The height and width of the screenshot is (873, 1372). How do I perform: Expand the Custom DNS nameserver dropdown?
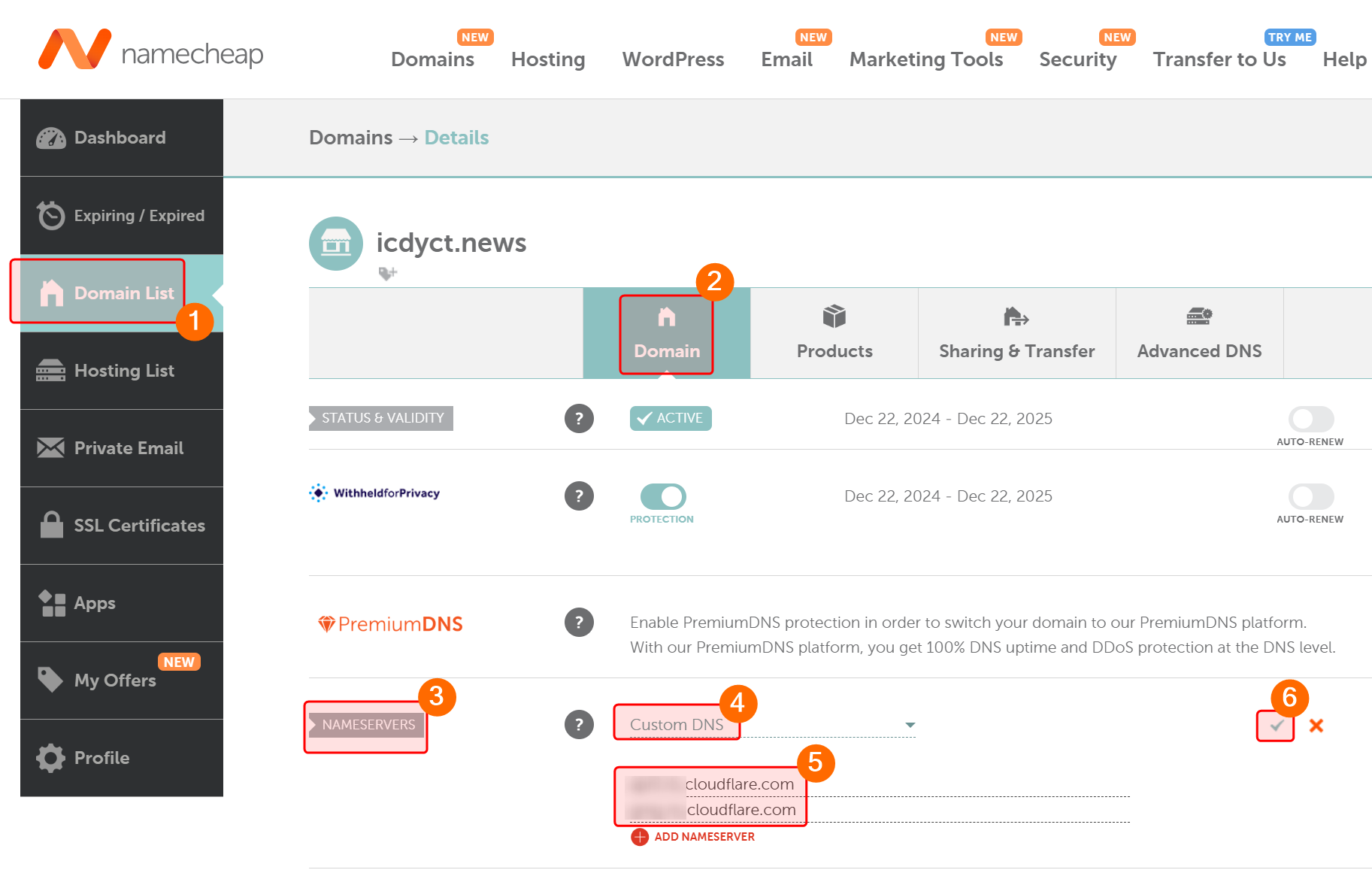pyautogui.click(x=910, y=725)
